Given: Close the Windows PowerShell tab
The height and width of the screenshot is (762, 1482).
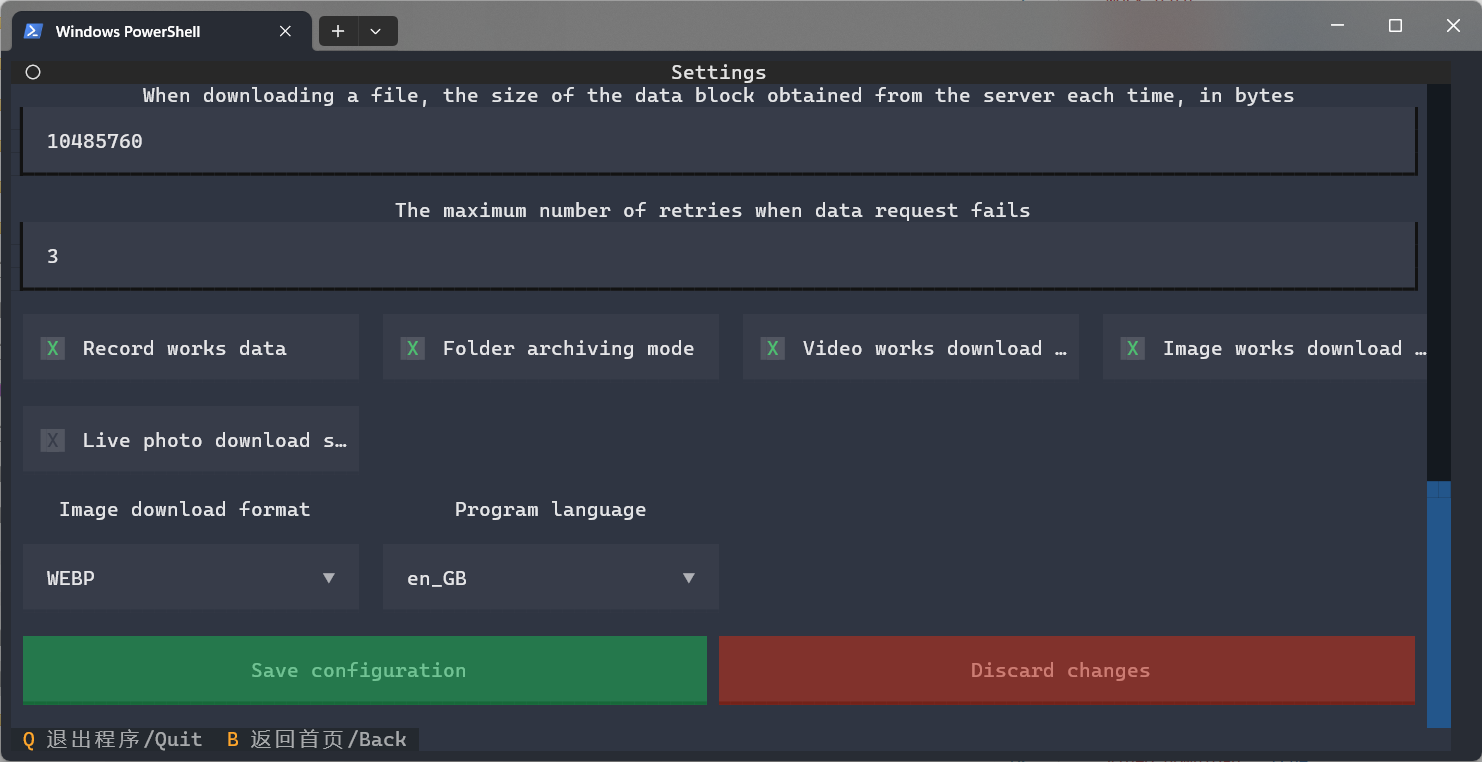Looking at the screenshot, I should coord(285,31).
